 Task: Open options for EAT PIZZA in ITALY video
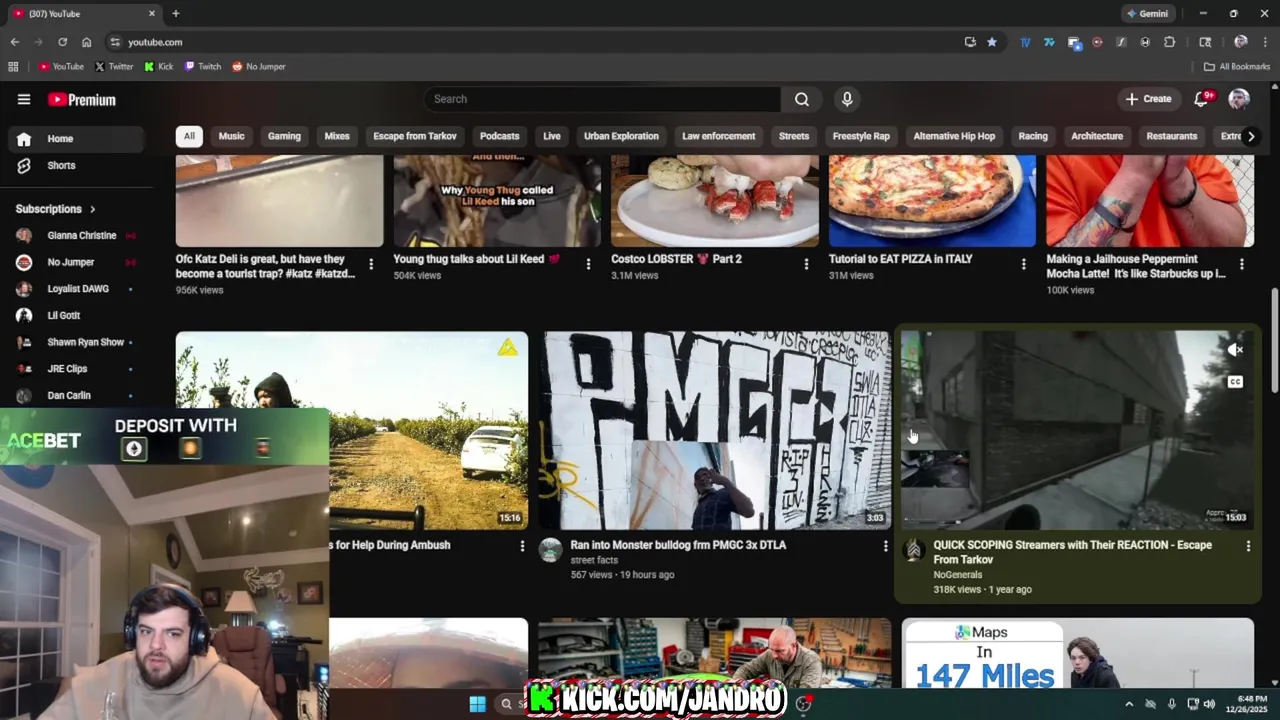pos(1023,264)
